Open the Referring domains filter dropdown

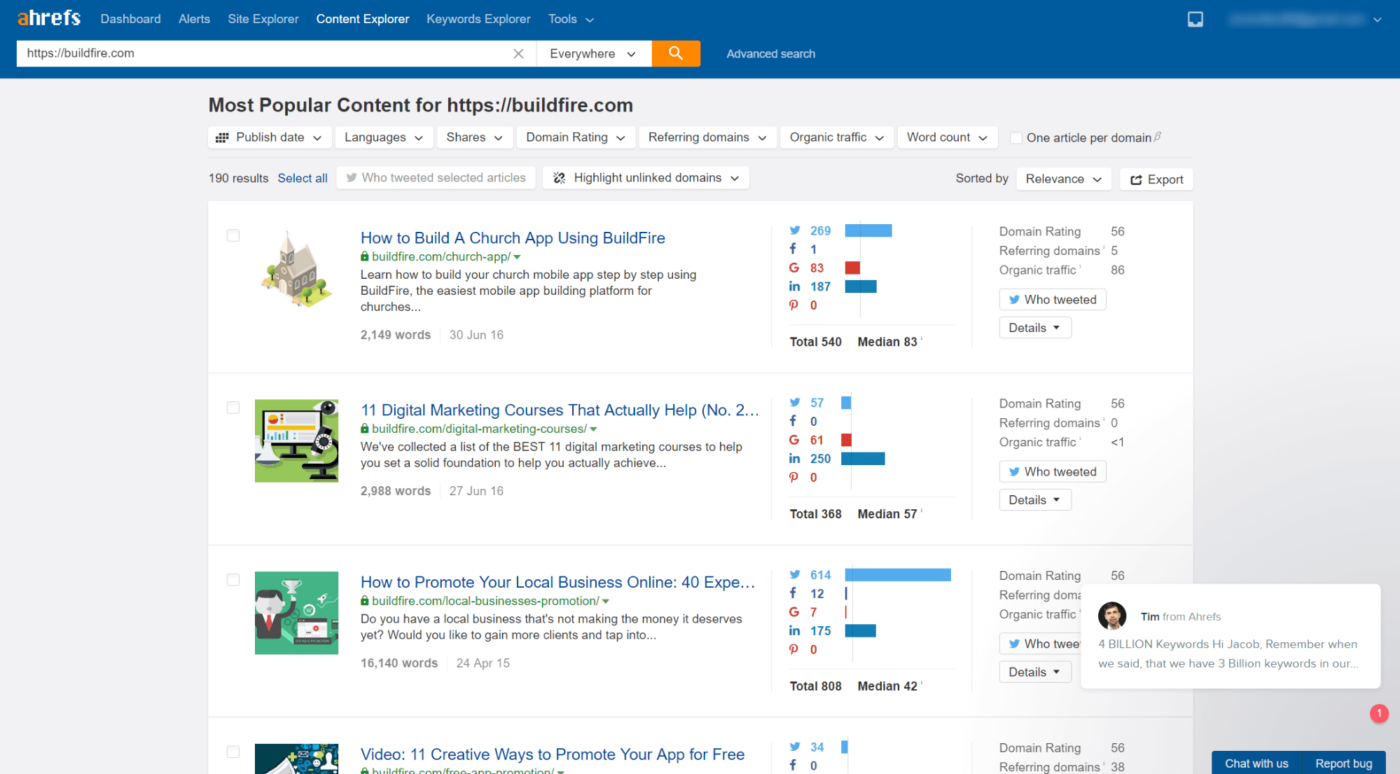coord(708,137)
